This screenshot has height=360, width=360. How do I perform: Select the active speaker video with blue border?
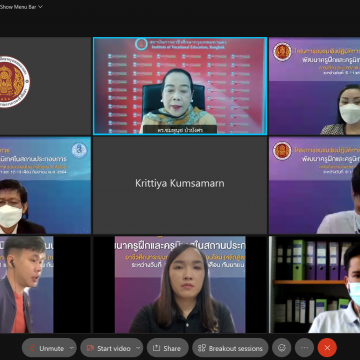click(x=180, y=86)
